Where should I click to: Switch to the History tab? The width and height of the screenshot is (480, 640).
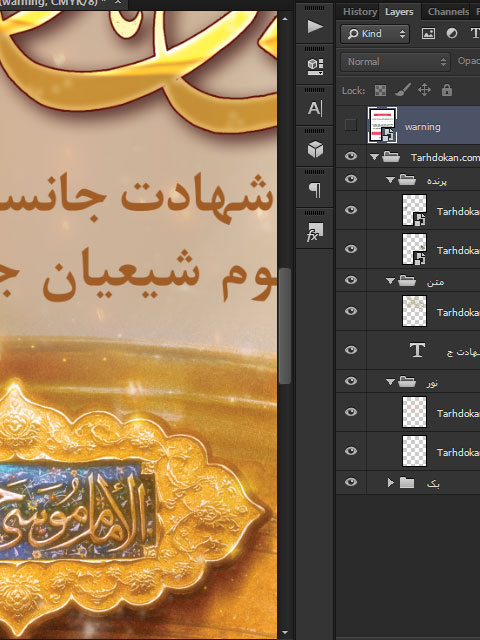click(360, 12)
